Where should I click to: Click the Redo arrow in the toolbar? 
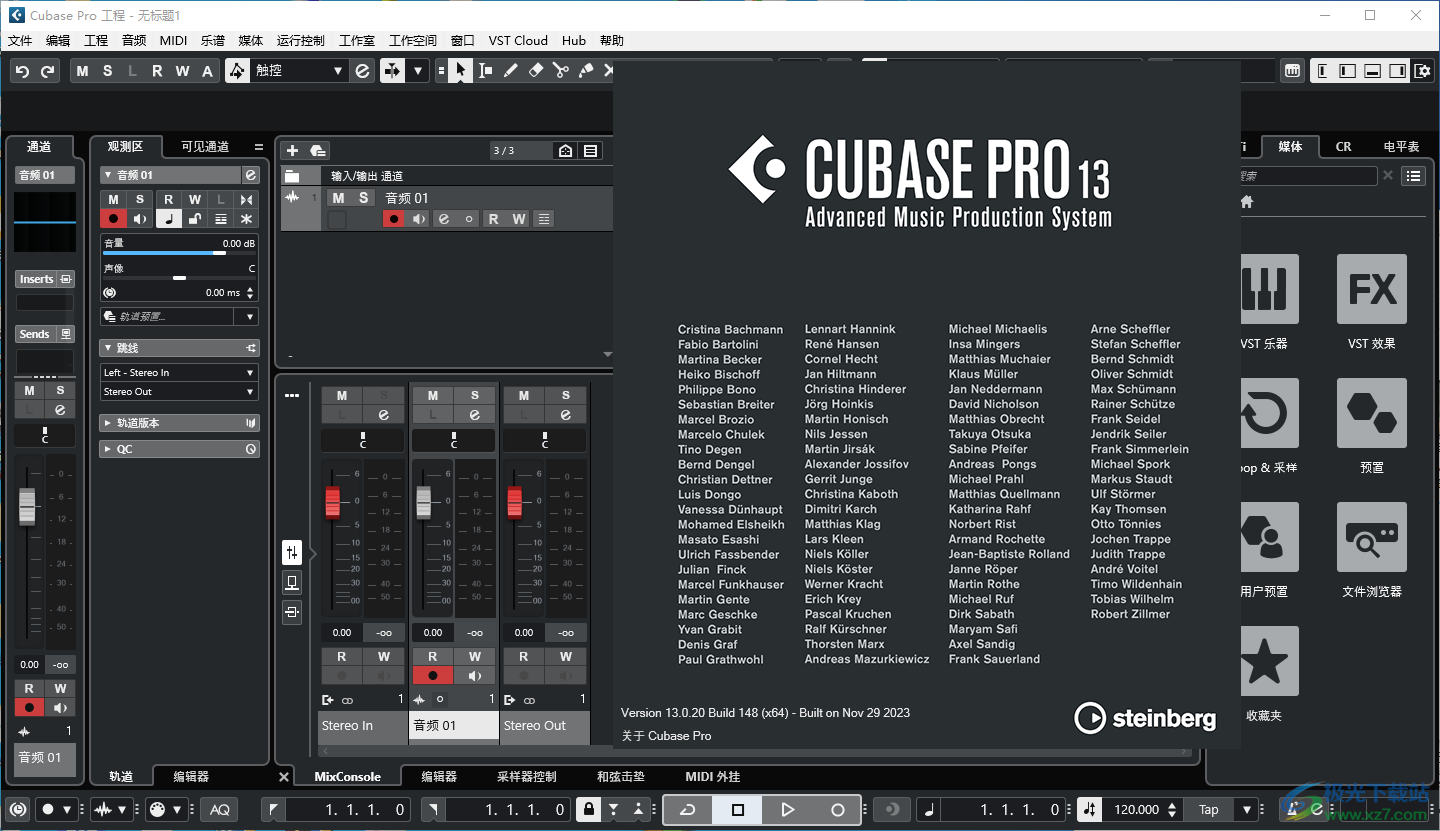coord(47,71)
